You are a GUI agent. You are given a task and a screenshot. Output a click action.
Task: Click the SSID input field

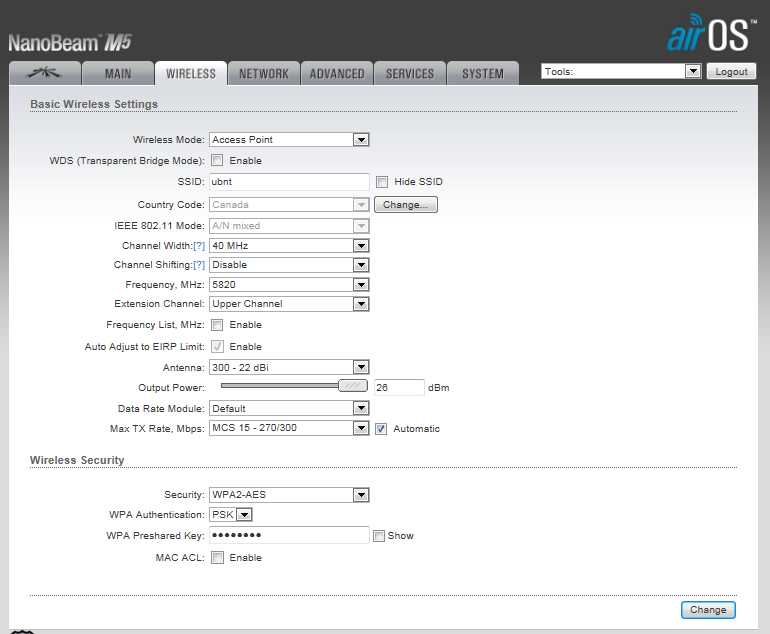[x=289, y=182]
